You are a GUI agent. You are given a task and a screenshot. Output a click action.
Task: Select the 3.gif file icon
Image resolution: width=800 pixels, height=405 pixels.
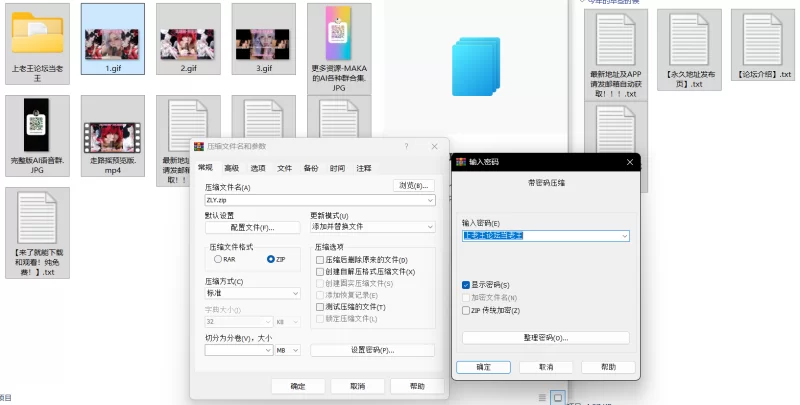[264, 33]
